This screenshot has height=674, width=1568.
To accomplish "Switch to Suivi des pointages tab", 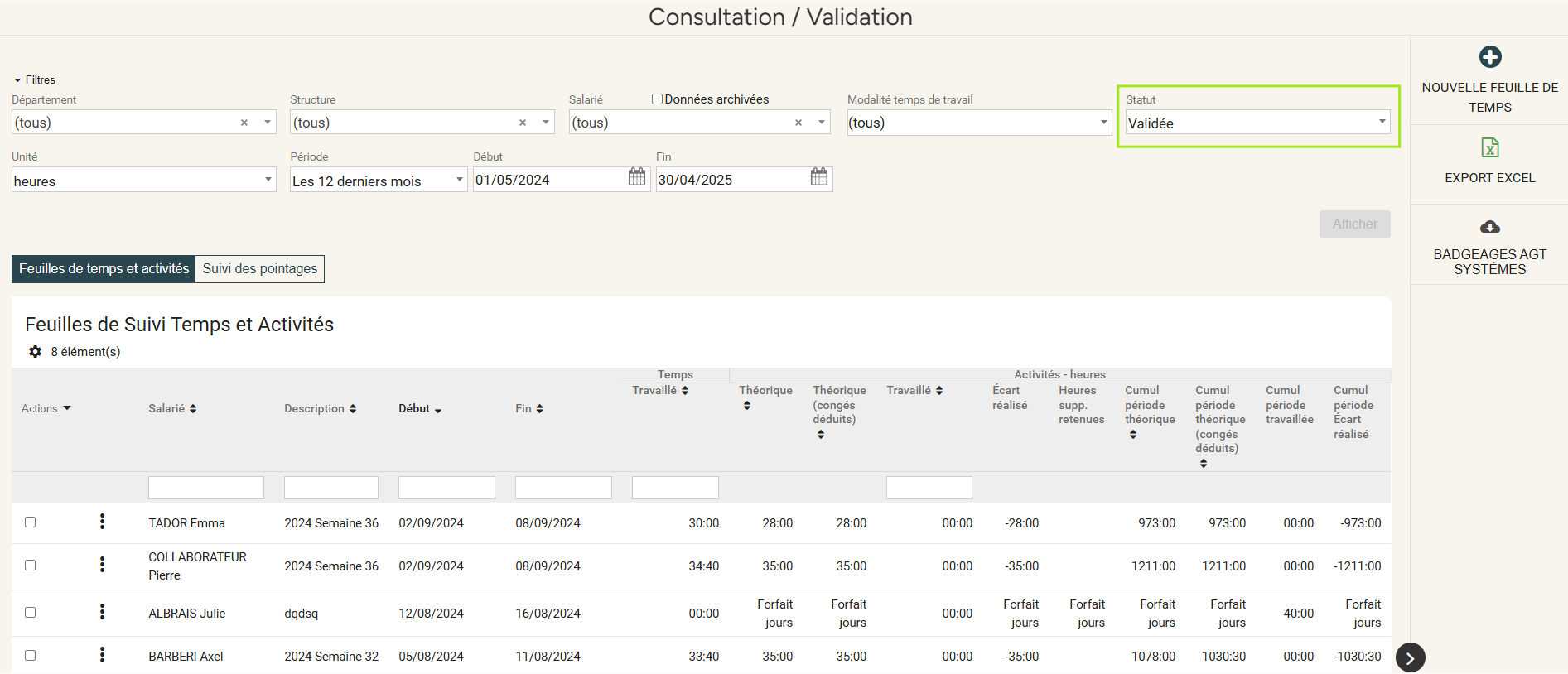I will coord(259,269).
